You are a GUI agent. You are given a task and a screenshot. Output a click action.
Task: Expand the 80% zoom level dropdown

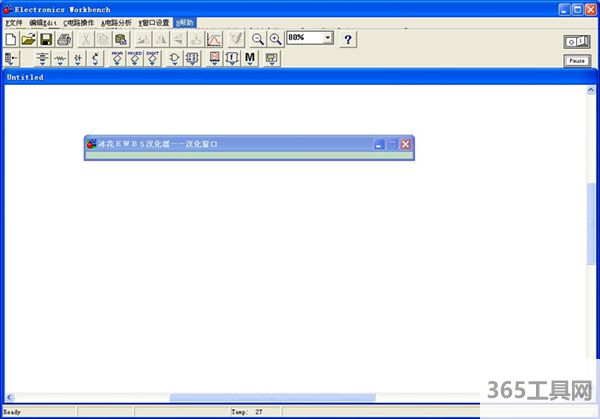(329, 38)
